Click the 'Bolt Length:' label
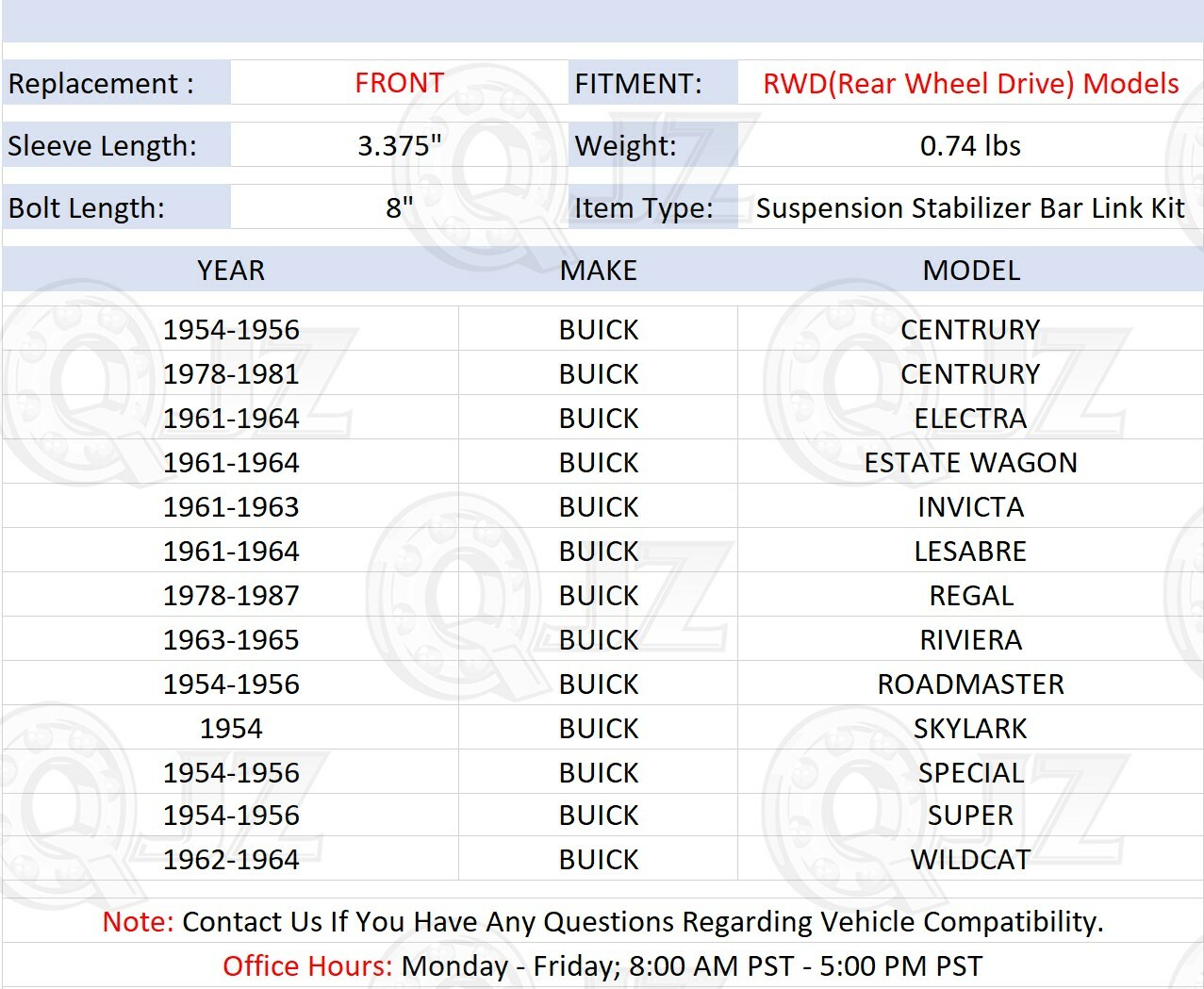 point(86,207)
